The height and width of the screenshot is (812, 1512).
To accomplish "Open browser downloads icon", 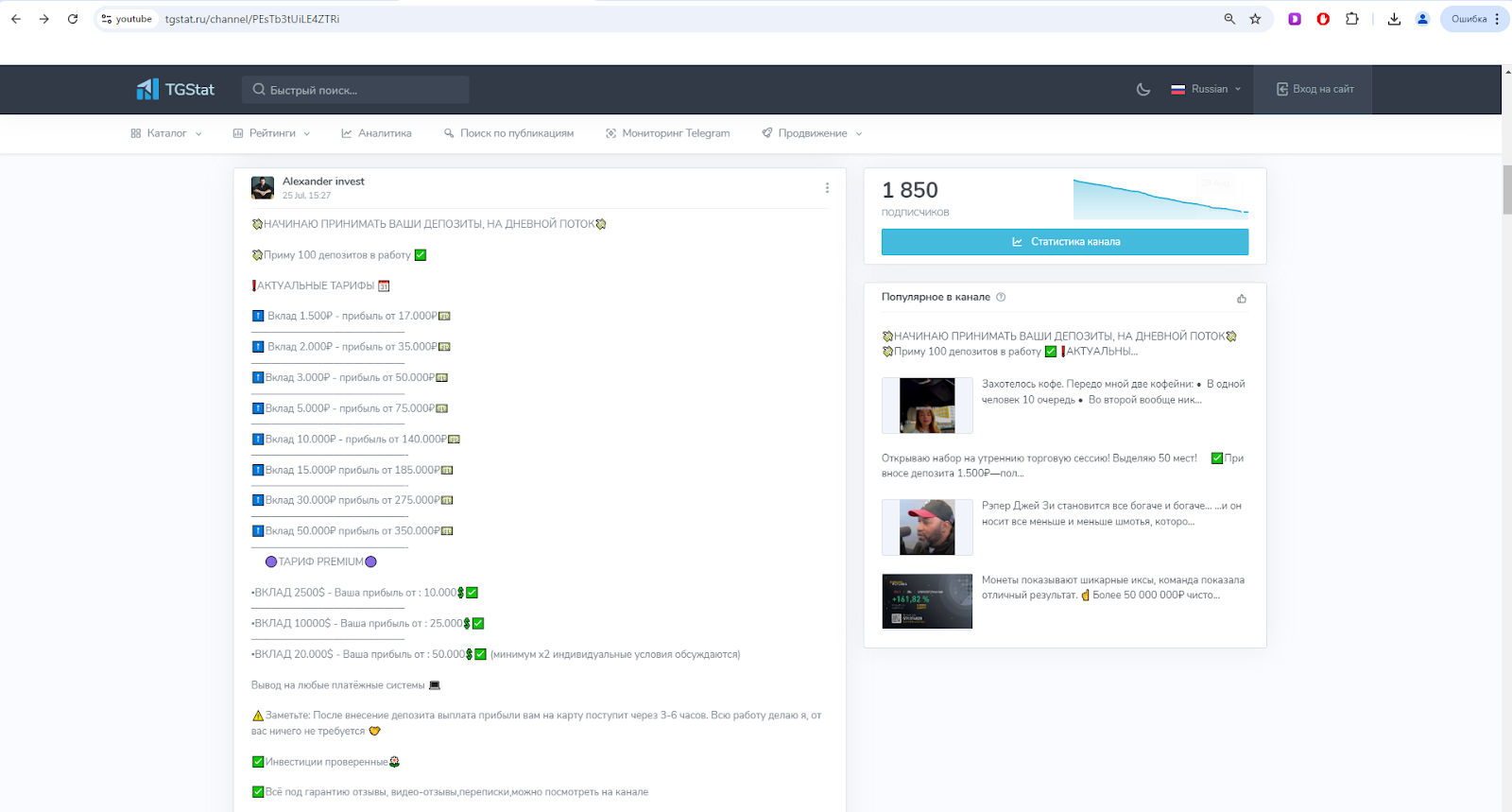I will click(x=1394, y=19).
